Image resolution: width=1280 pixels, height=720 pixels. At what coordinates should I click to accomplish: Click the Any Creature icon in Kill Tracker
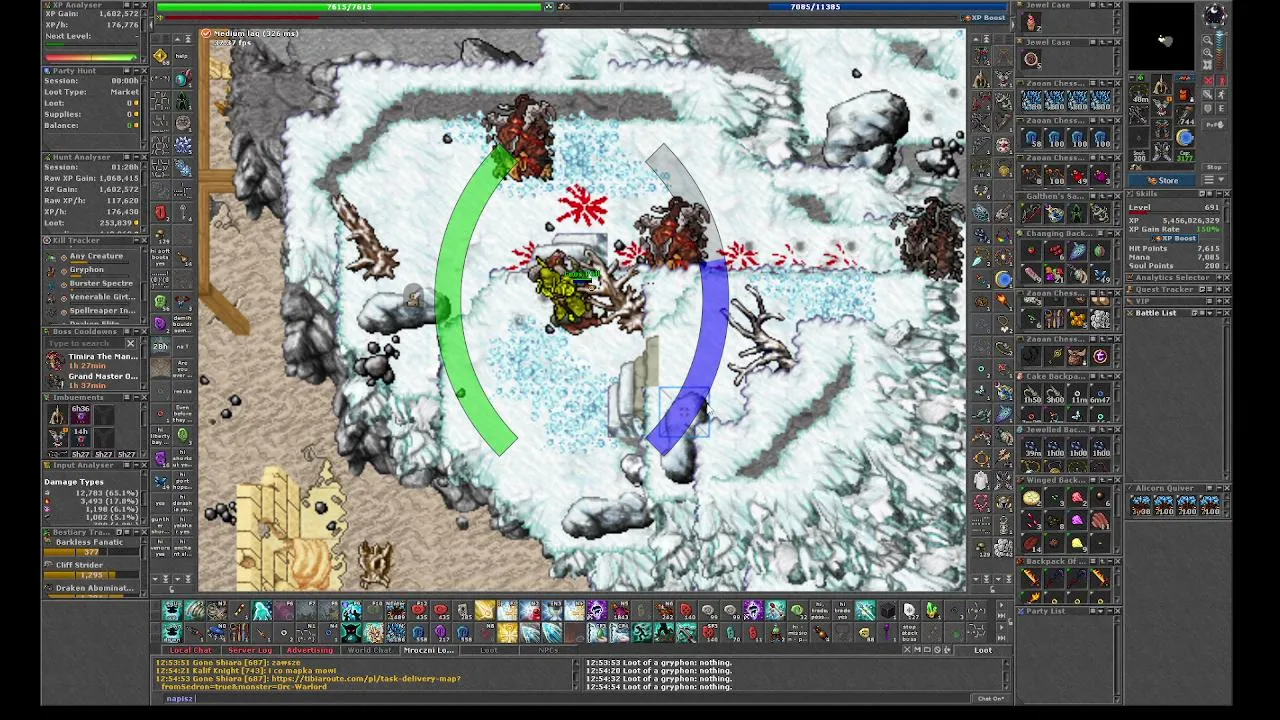tap(51, 256)
